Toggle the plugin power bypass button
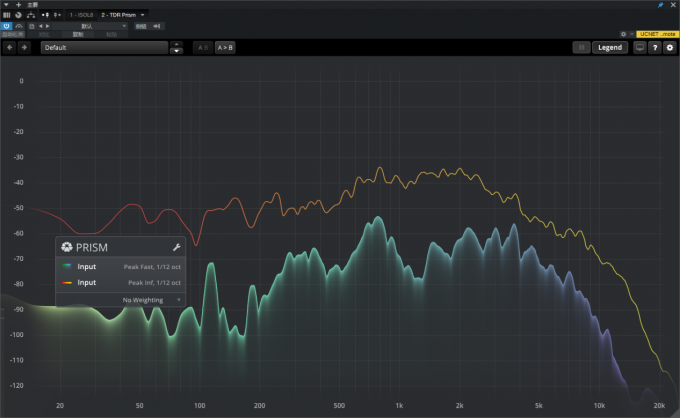 click(7, 25)
